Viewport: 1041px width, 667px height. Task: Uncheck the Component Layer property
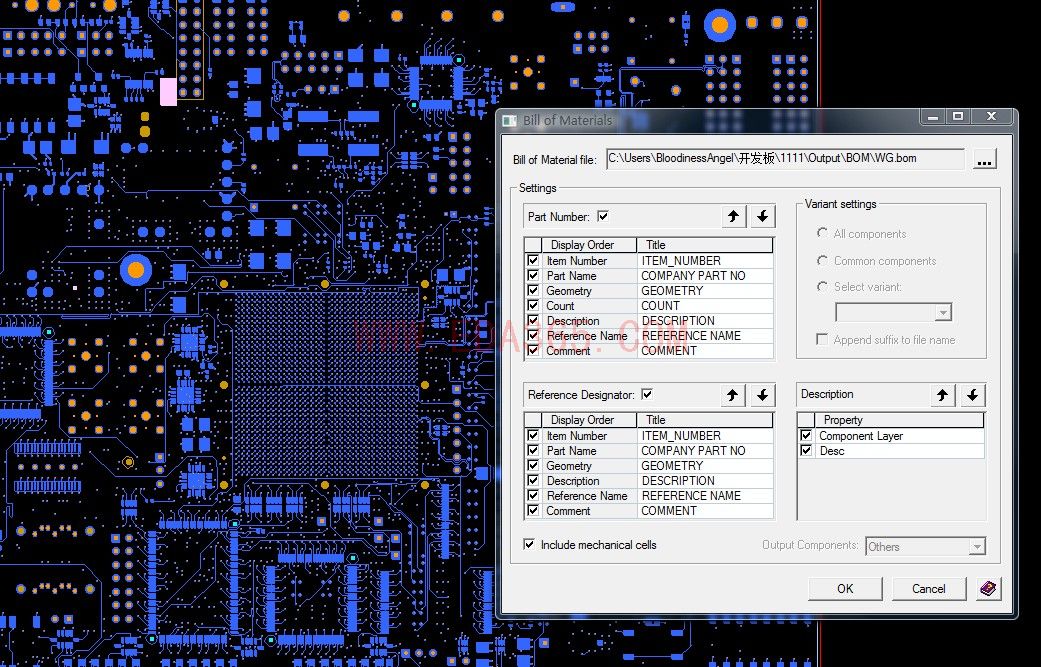[x=806, y=435]
